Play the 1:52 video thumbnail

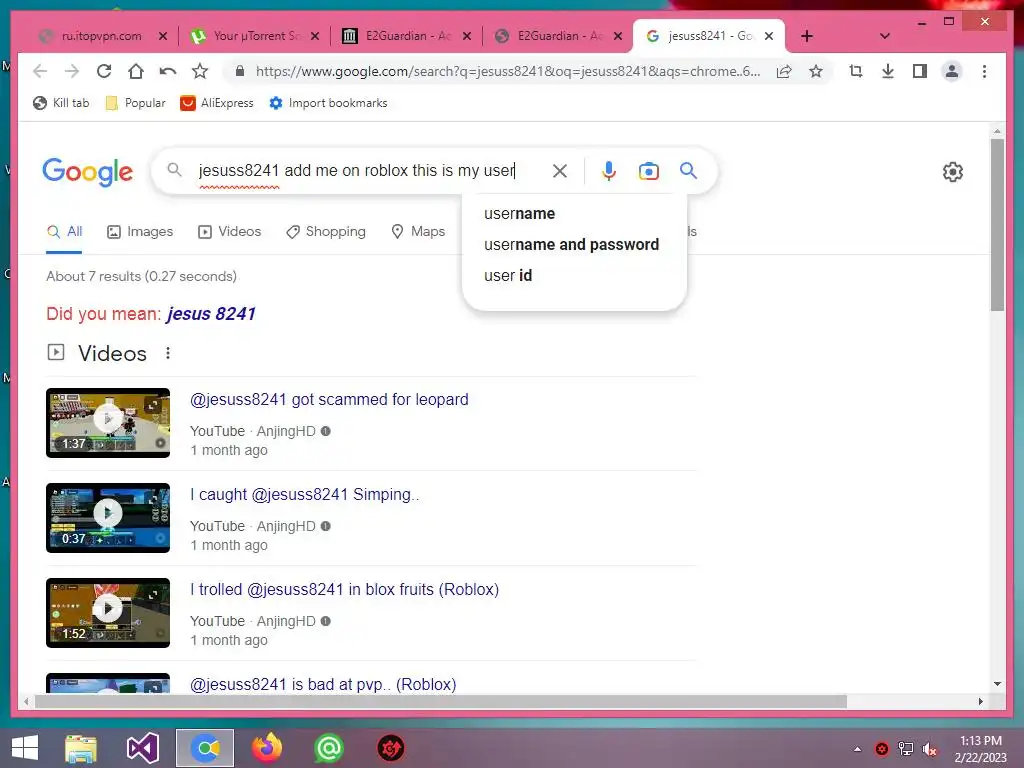pos(108,613)
